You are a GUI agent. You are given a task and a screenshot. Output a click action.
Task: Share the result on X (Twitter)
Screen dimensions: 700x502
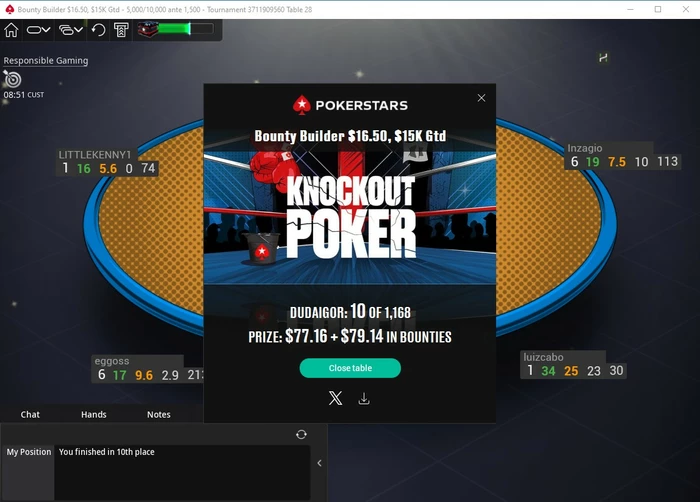point(335,398)
